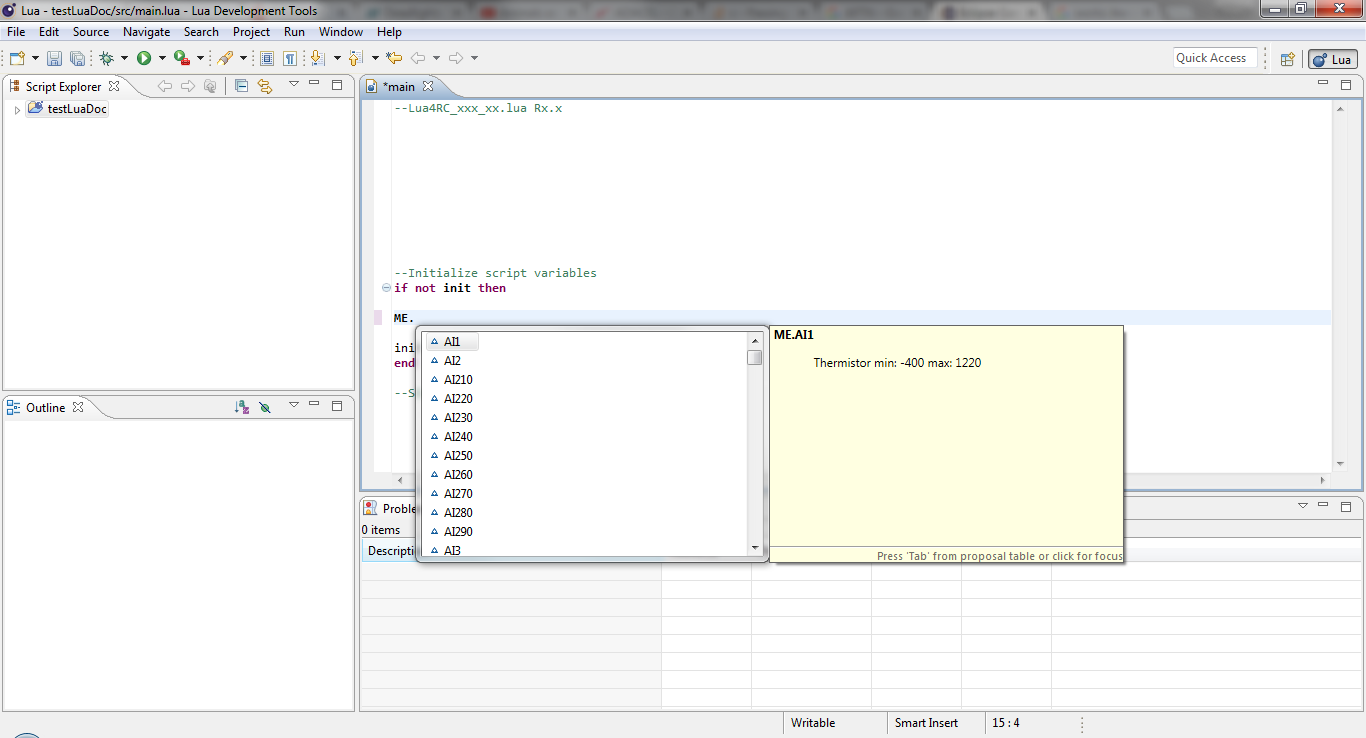Open the Run menu

(294, 32)
